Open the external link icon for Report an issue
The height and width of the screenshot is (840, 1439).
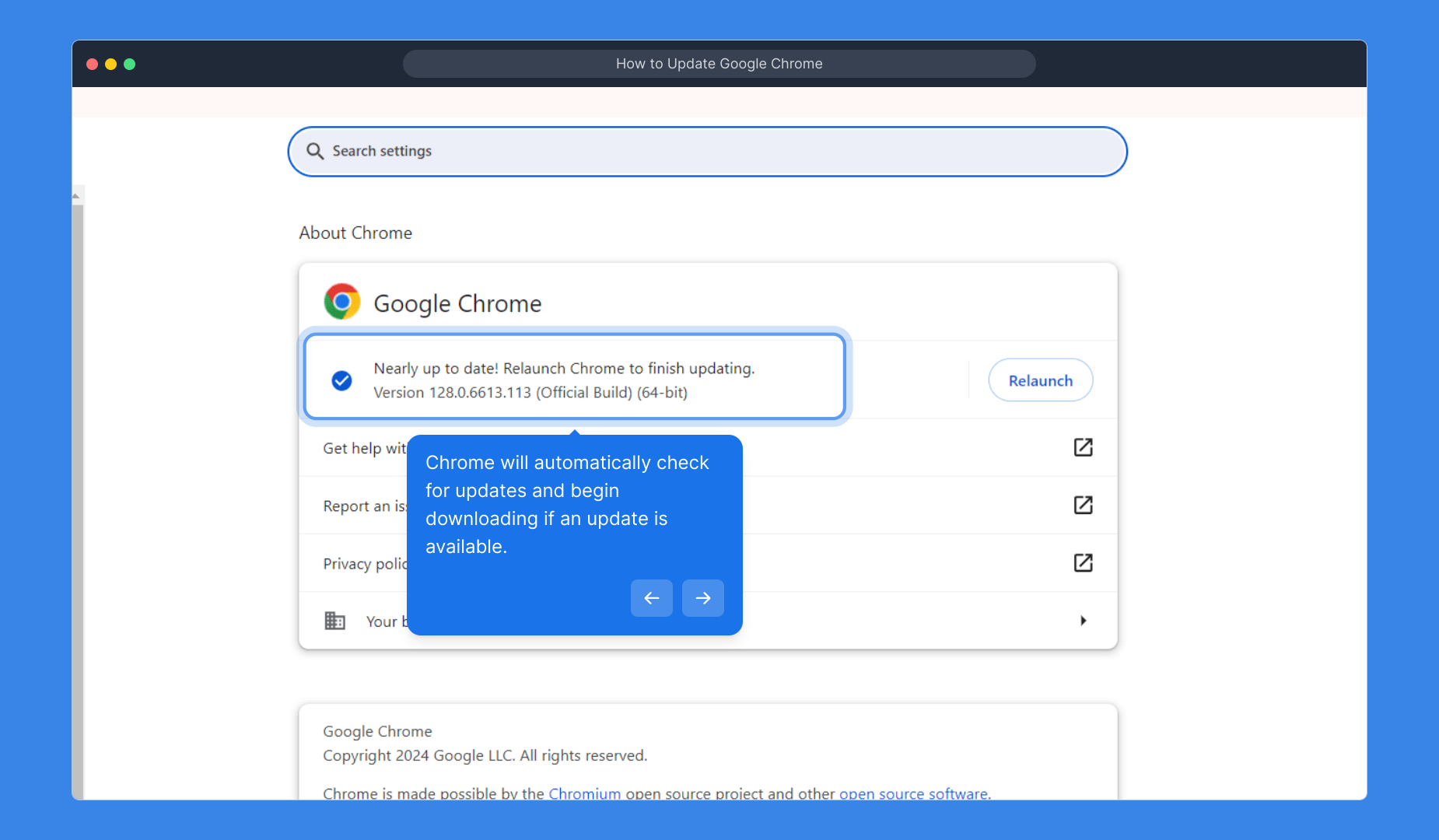pyautogui.click(x=1083, y=505)
